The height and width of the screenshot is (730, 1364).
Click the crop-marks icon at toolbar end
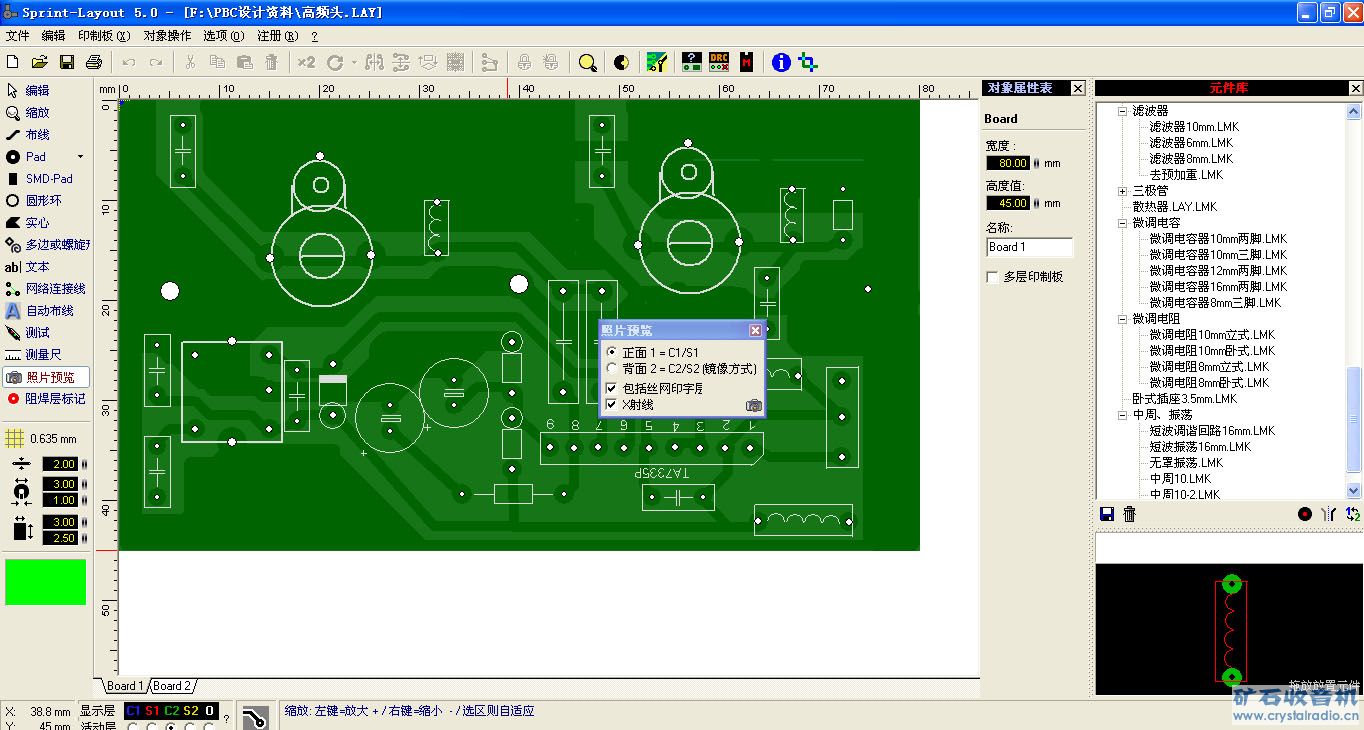[808, 62]
